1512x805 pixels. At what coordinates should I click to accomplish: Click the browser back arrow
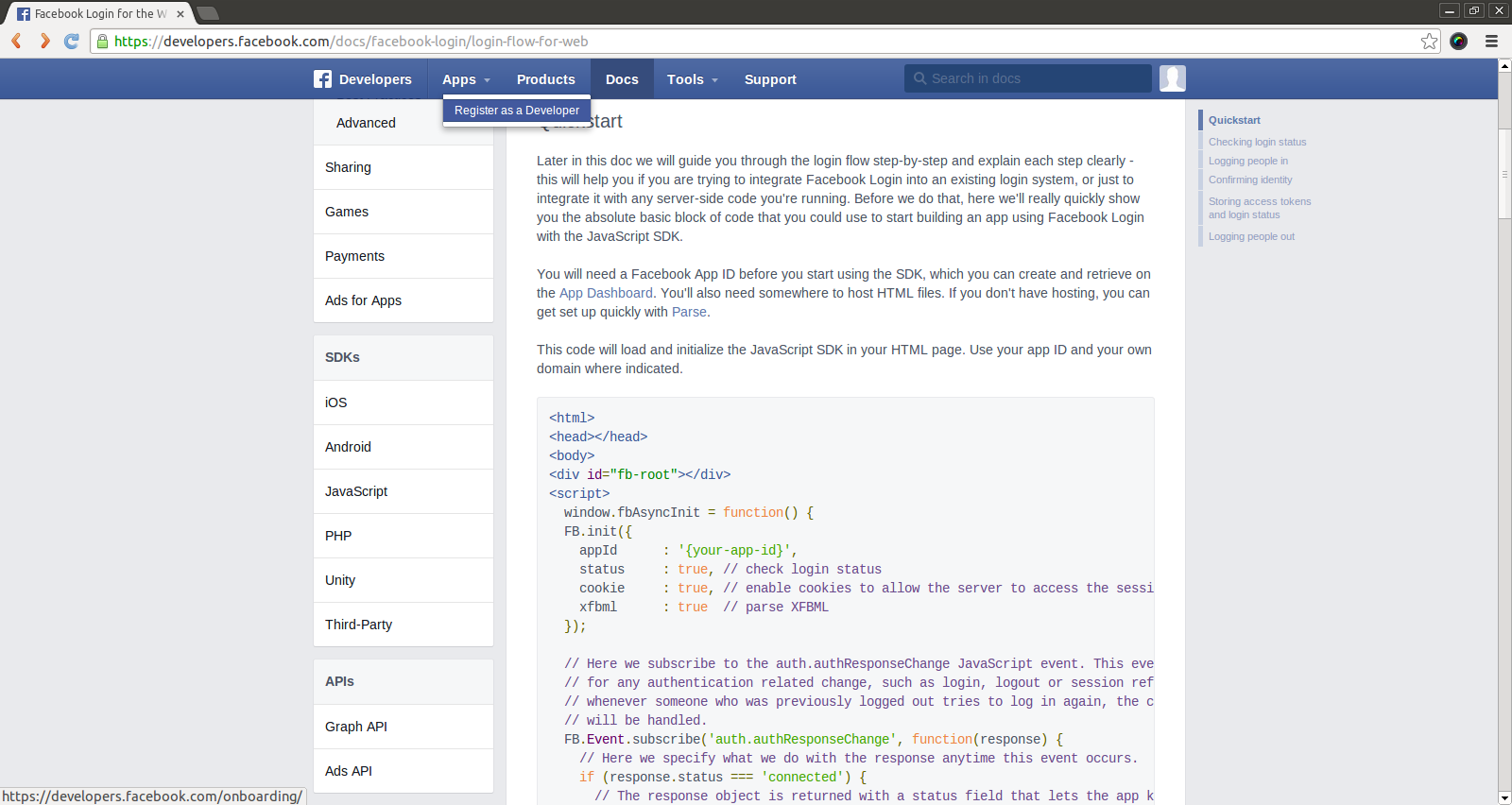pos(16,41)
